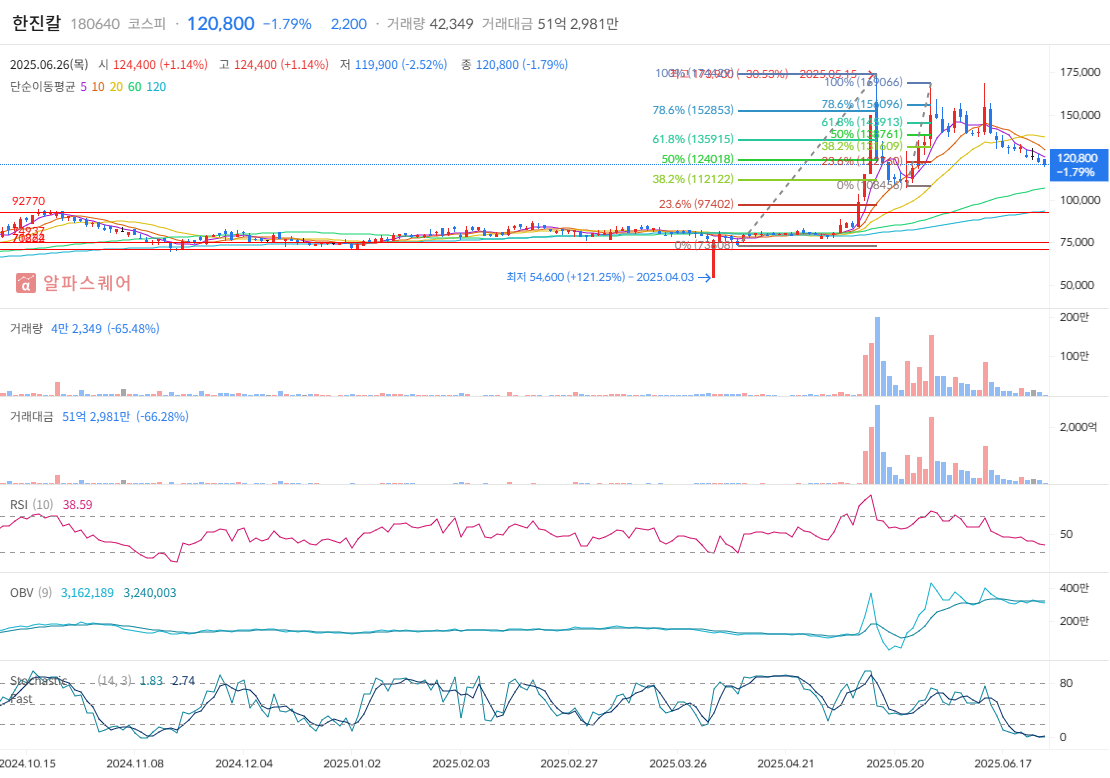Screen dimensions: 1110x778
Task: Click the 50,000 price axis label
Action: [1077, 285]
